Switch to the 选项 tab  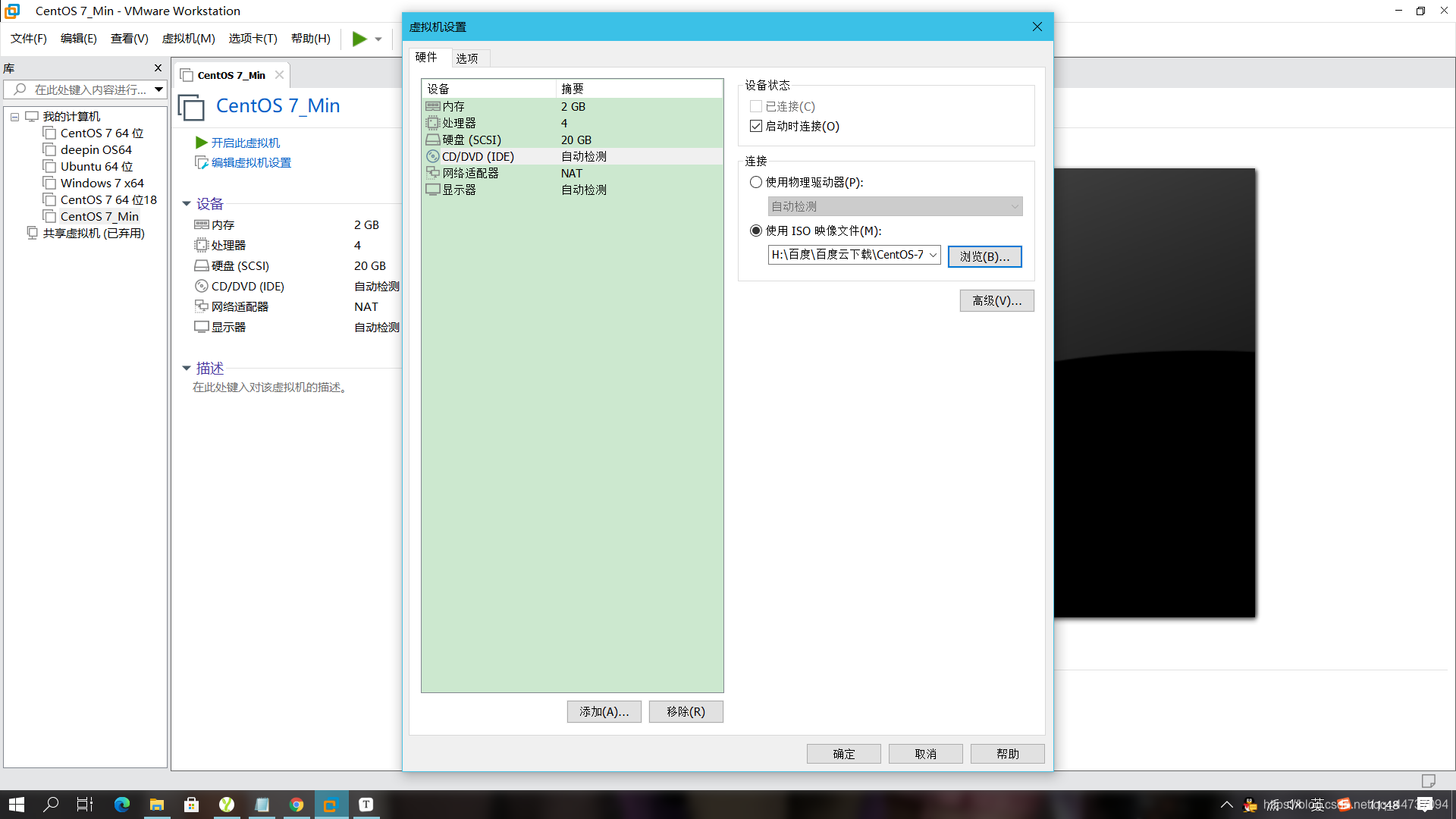[468, 57]
